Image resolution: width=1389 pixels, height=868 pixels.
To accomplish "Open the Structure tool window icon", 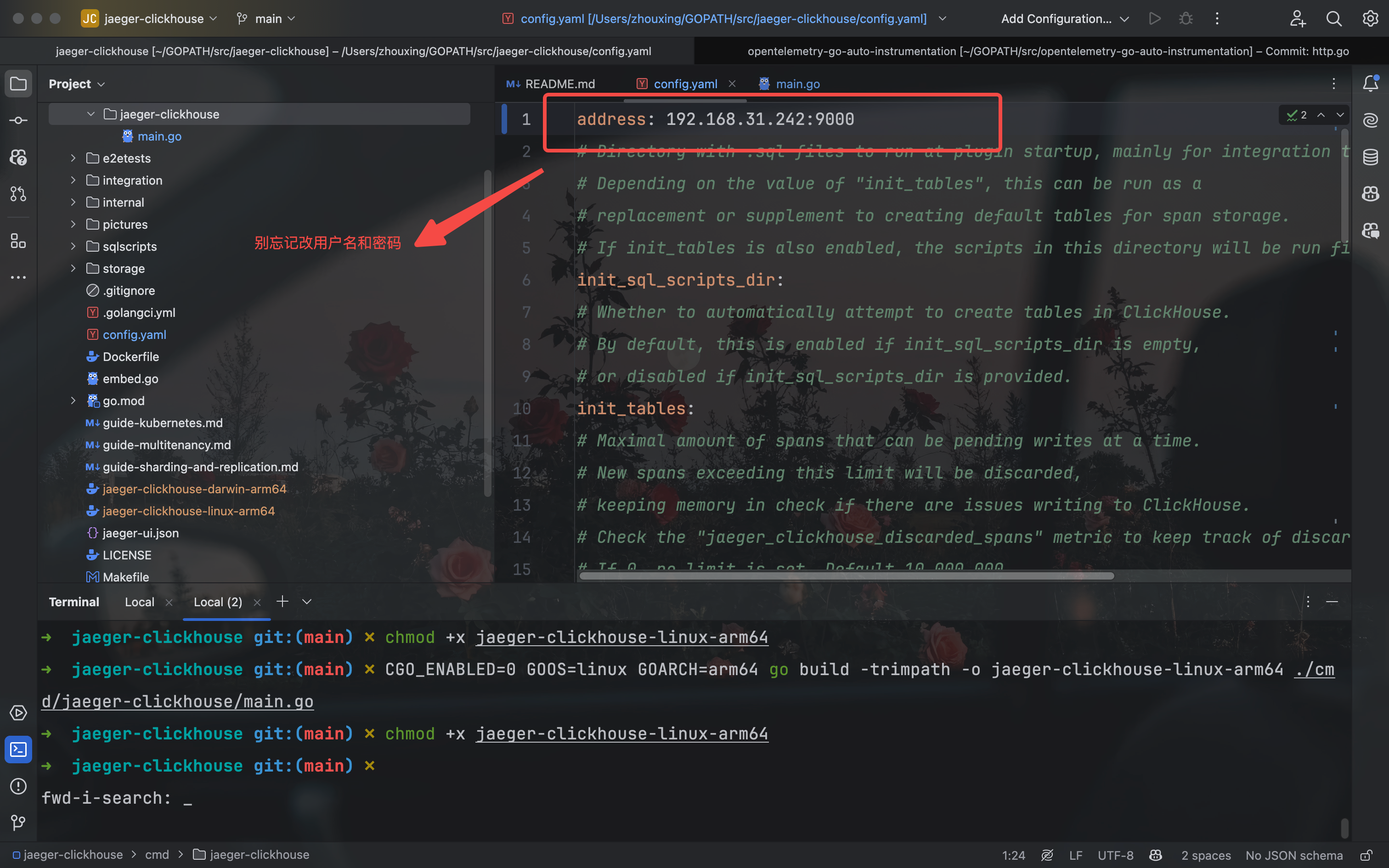I will tap(18, 241).
